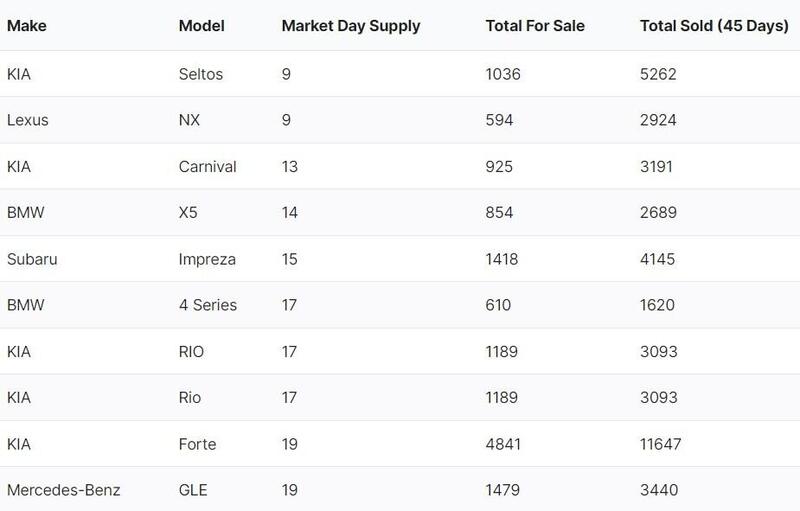
Task: Click the 4841 total for sale value
Action: pyautogui.click(x=503, y=444)
